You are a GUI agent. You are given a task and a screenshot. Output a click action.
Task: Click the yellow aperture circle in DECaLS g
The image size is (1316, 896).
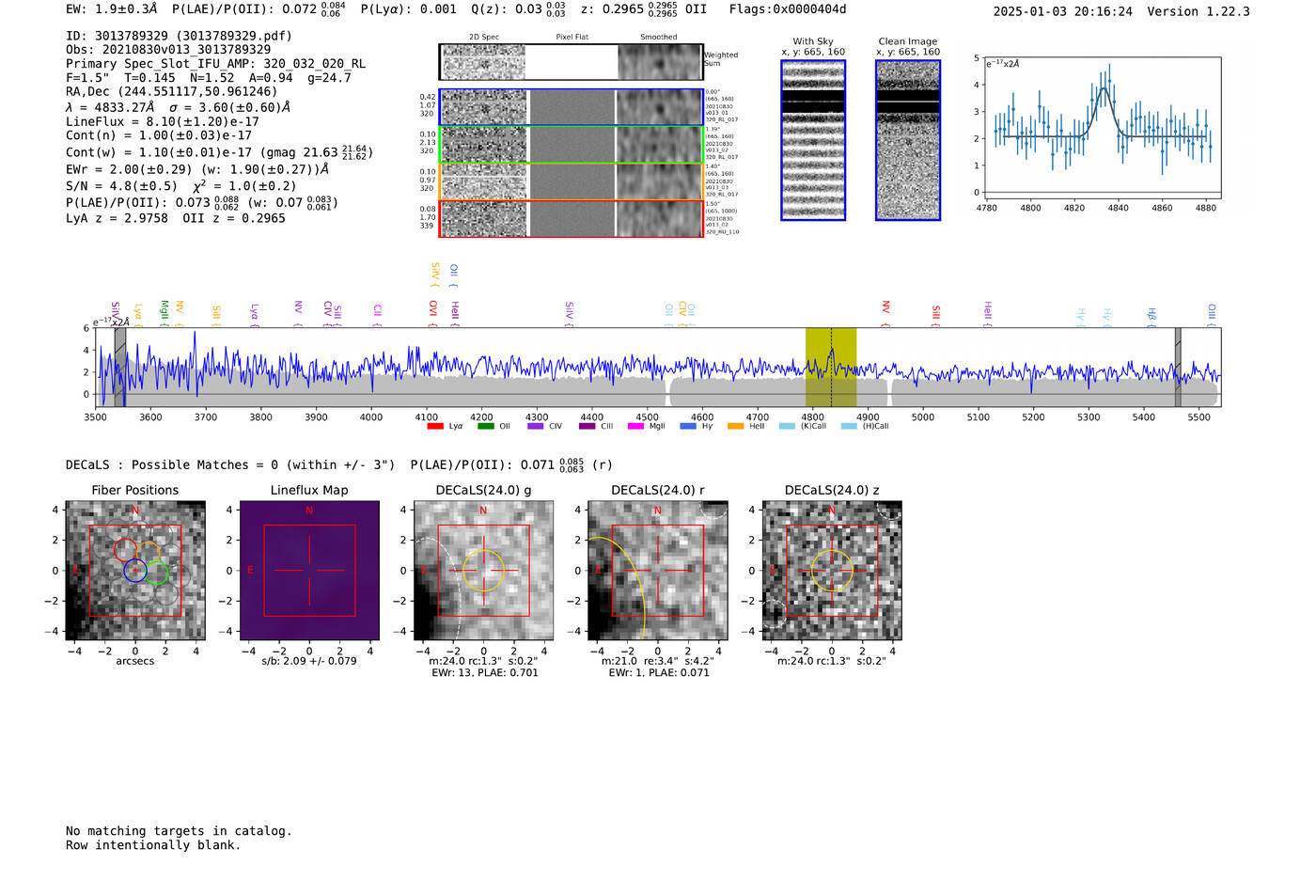(484, 571)
